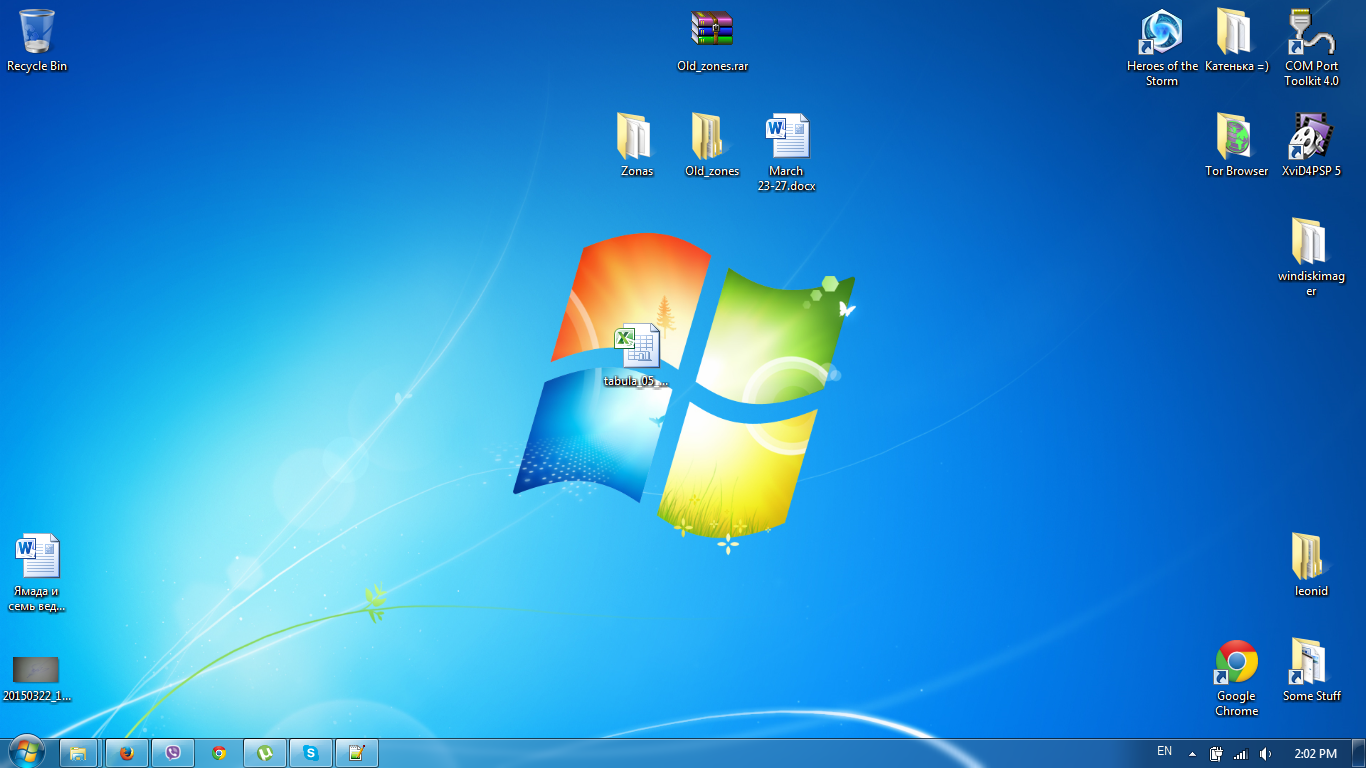Click the network signal tray icon
Viewport: 1366px width, 768px height.
(x=1241, y=754)
